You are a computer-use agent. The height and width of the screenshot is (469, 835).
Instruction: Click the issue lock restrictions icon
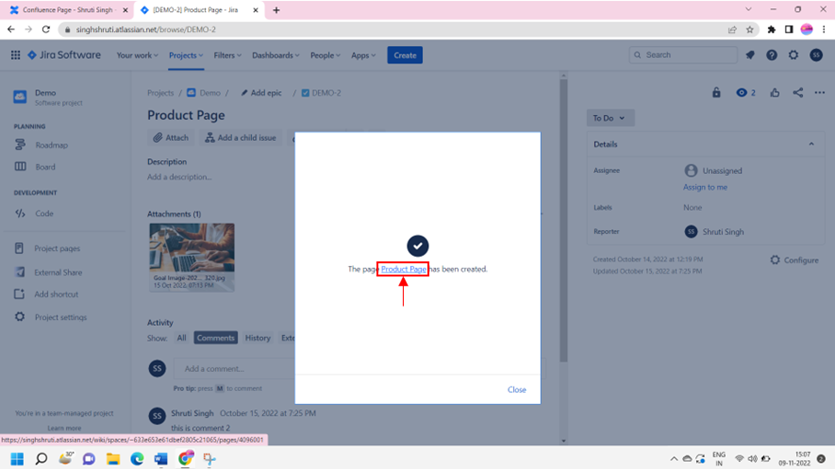tap(716, 93)
